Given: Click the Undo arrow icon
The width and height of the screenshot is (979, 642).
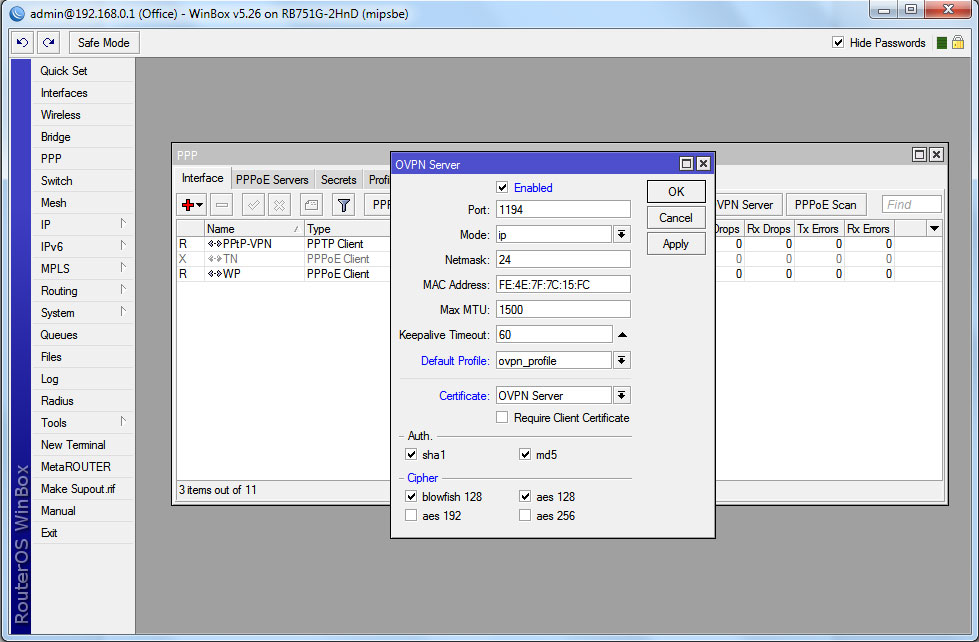Looking at the screenshot, I should (22, 43).
